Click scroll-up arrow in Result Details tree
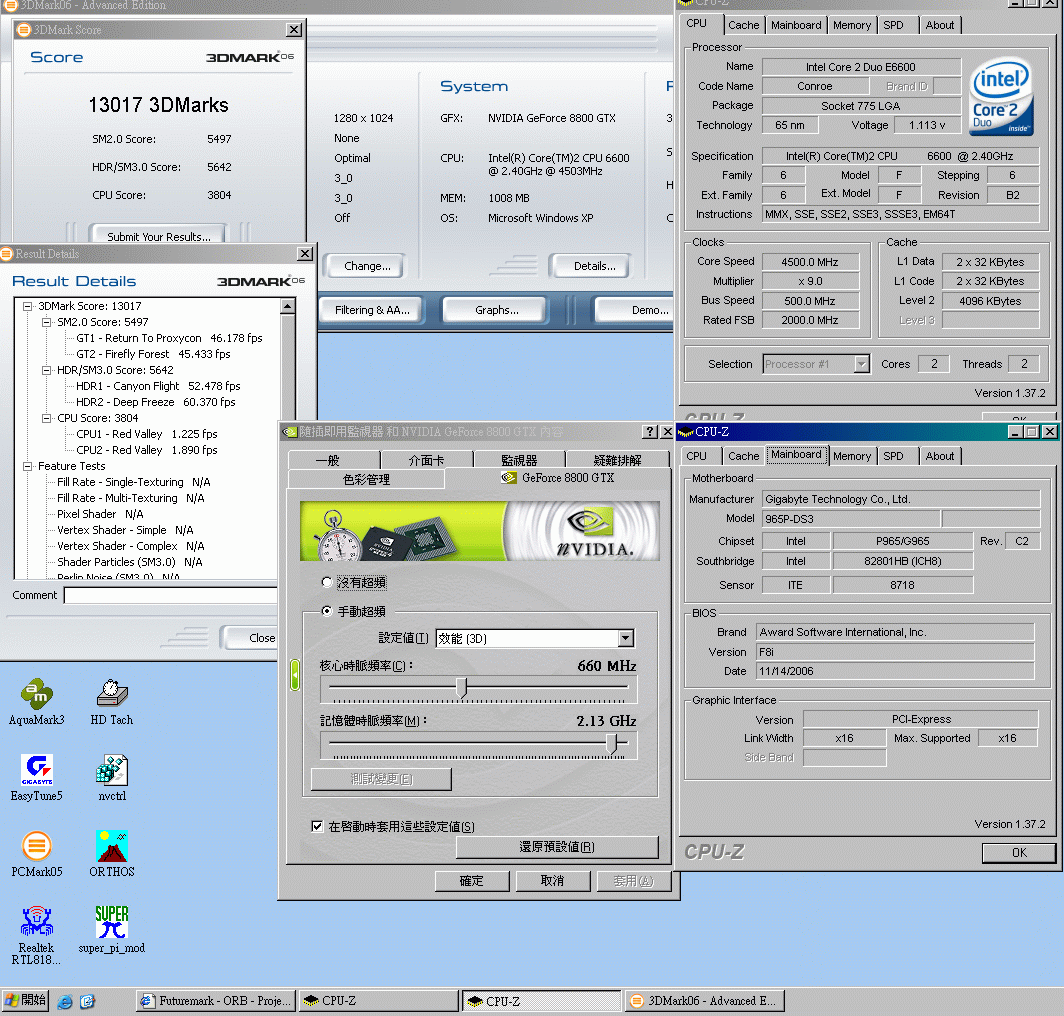 click(288, 307)
